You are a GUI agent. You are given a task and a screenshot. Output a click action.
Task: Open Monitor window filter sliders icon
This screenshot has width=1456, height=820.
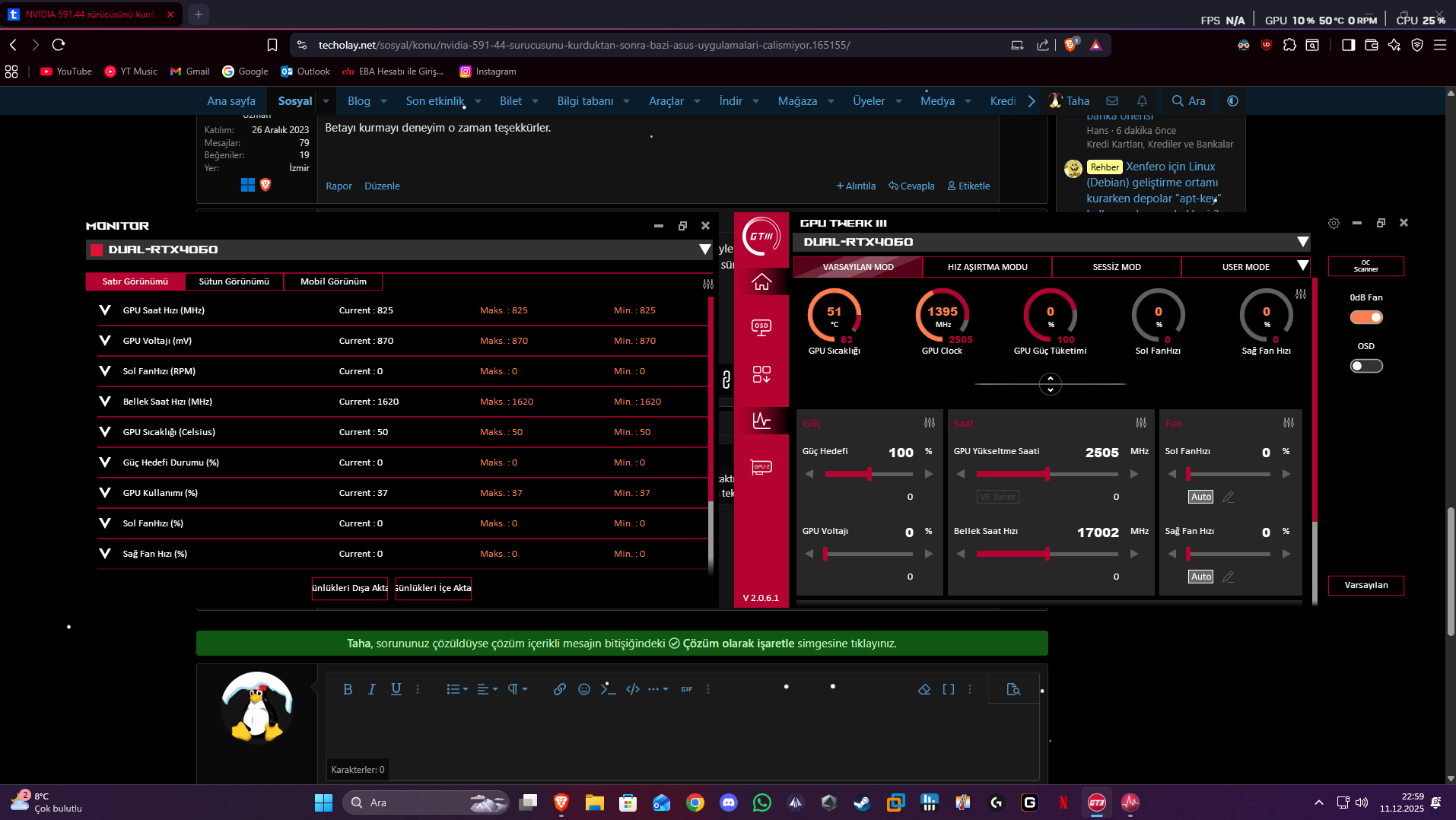pos(708,284)
